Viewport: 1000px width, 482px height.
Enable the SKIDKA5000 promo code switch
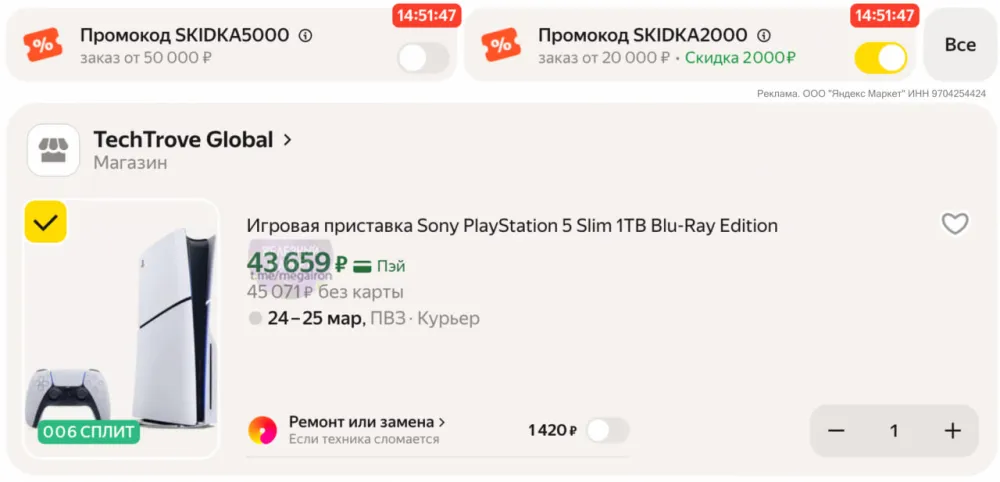[x=423, y=58]
